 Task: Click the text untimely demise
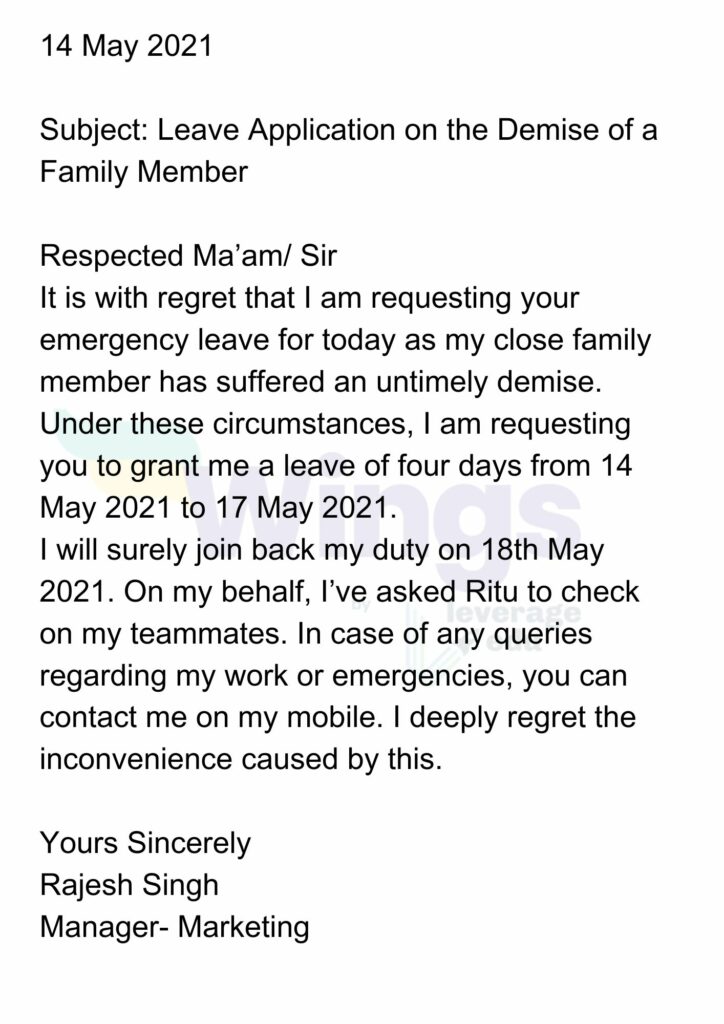tap(488, 382)
